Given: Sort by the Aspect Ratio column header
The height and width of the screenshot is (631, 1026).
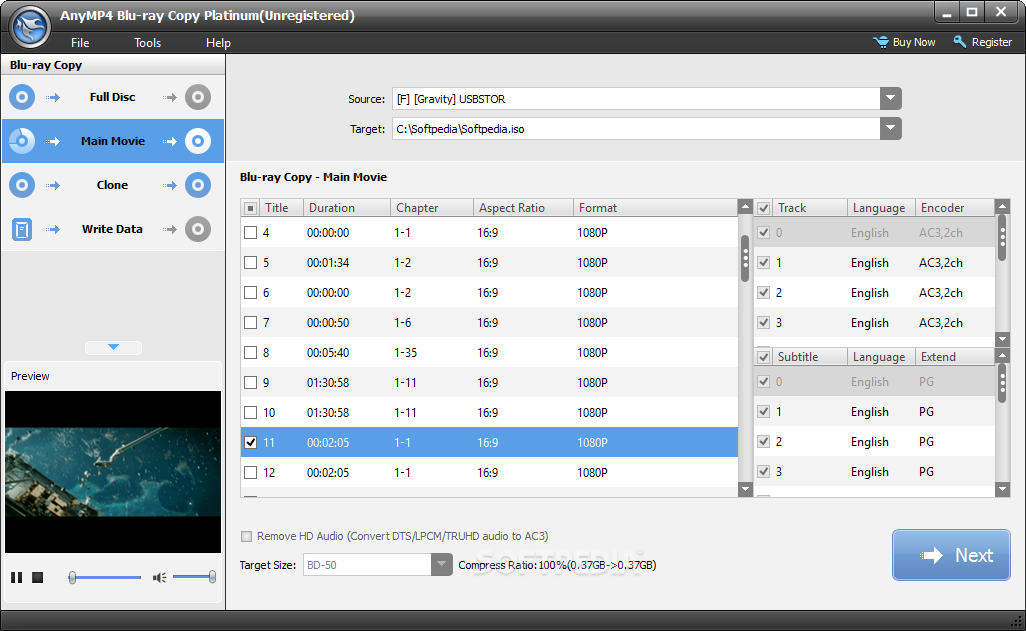Looking at the screenshot, I should (523, 207).
